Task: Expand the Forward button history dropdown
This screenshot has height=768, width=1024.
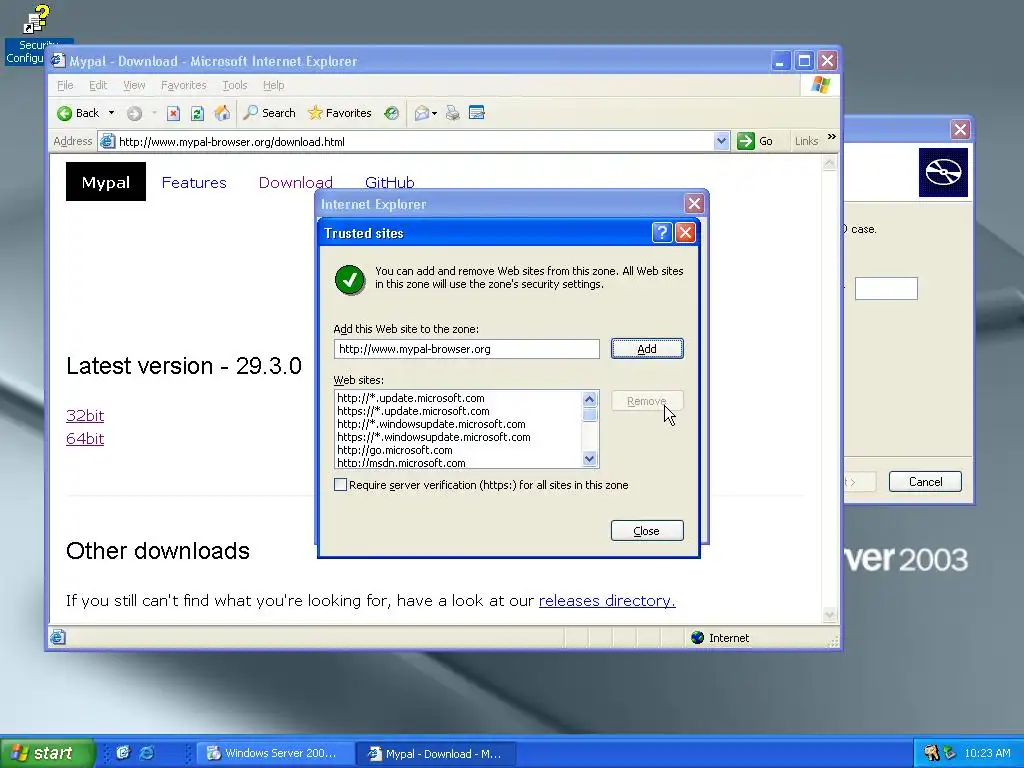Action: pyautogui.click(x=154, y=113)
